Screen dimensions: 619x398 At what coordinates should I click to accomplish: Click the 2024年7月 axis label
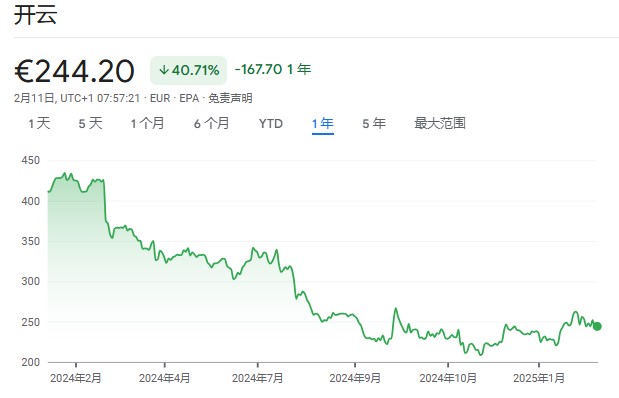[x=258, y=378]
